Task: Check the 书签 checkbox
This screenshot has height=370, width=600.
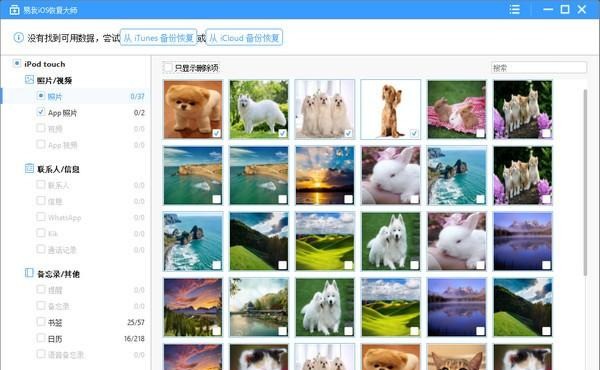Action: coord(41,322)
